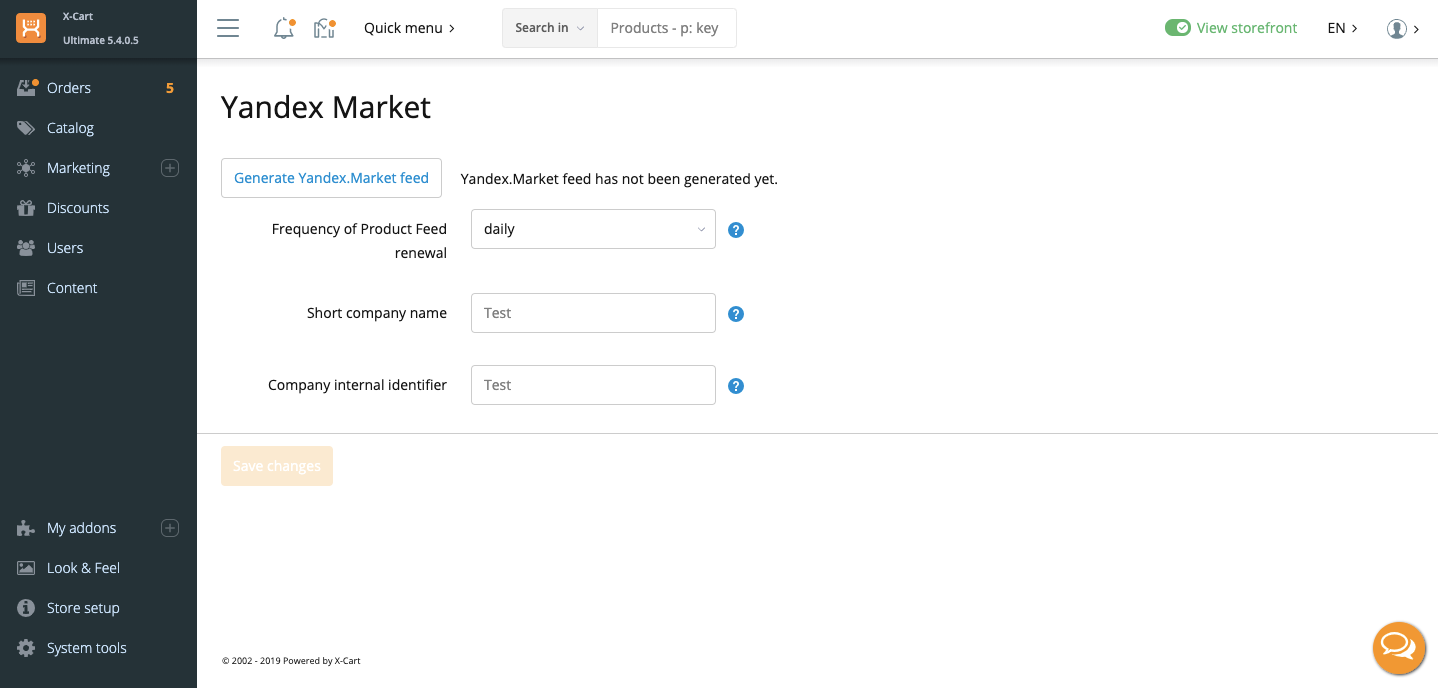1438x688 pixels.
Task: Click the My addons puzzle icon
Action: (26, 528)
